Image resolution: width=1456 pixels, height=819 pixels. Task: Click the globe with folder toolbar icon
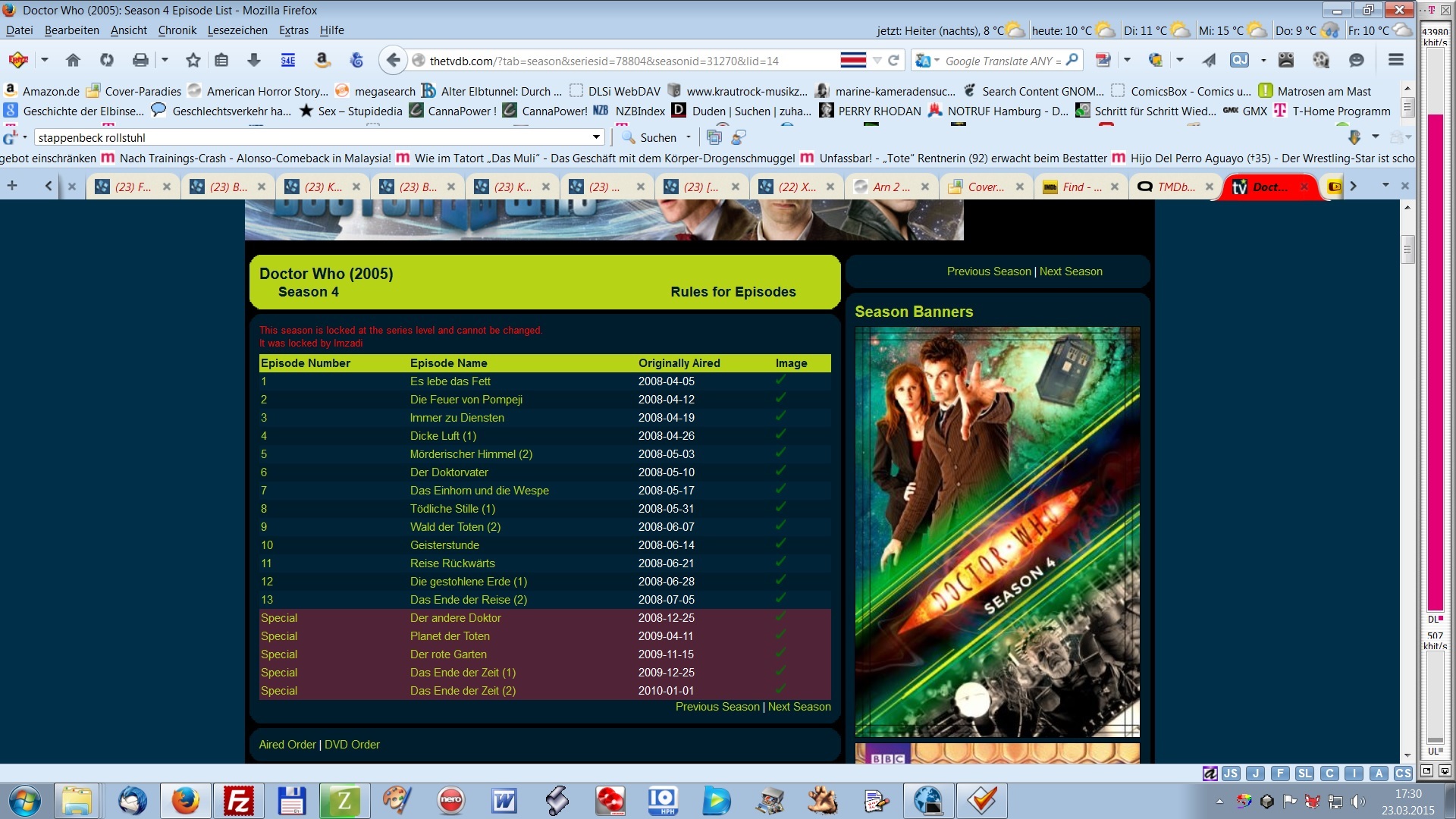tap(1156, 60)
